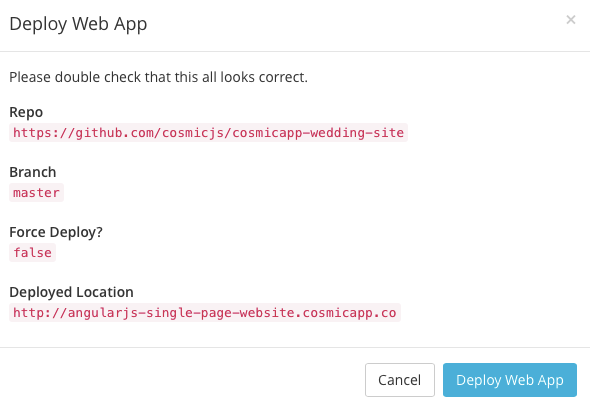
Task: Click the master branch value
Action: point(36,193)
